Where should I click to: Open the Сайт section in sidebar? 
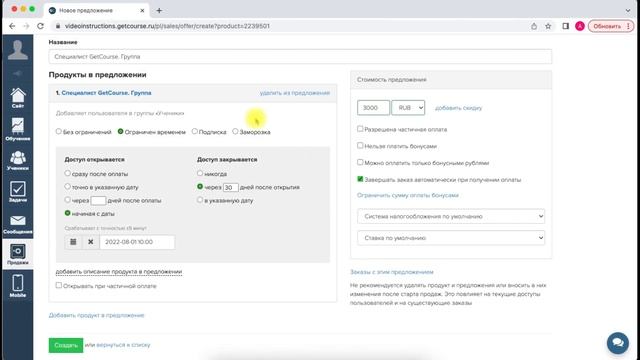click(18, 98)
